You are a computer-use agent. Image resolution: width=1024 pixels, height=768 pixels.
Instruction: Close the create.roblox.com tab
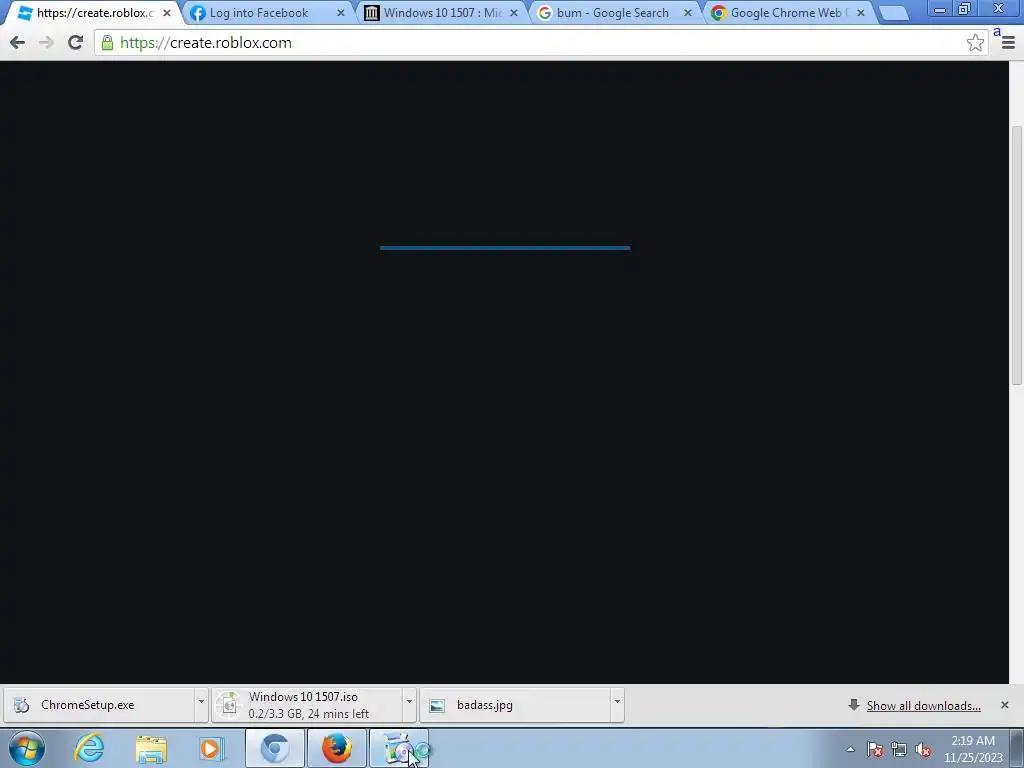(x=167, y=12)
